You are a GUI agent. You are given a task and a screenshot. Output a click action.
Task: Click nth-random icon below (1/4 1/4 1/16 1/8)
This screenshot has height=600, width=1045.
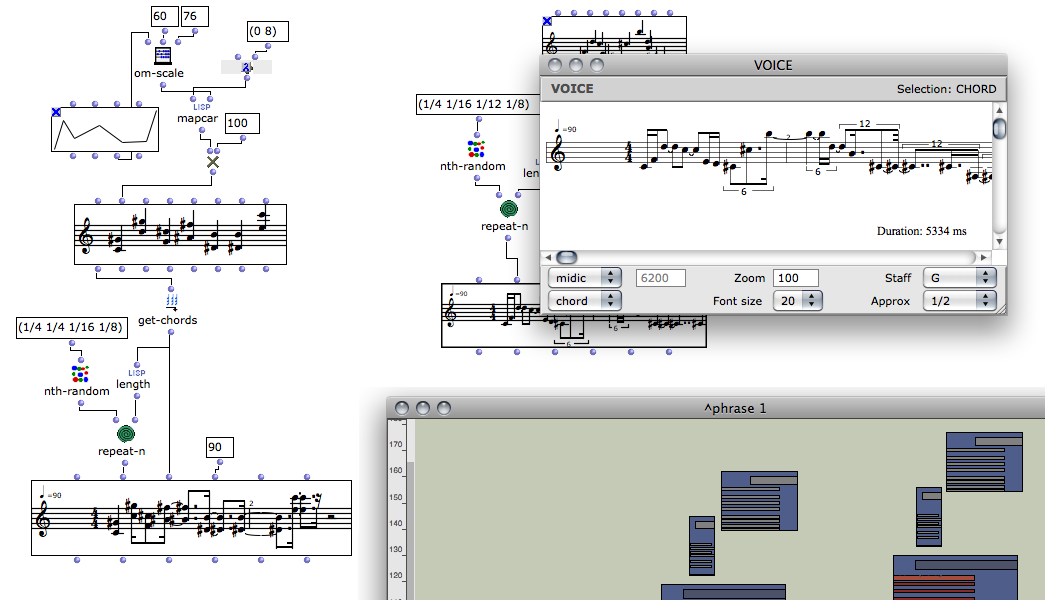77,374
